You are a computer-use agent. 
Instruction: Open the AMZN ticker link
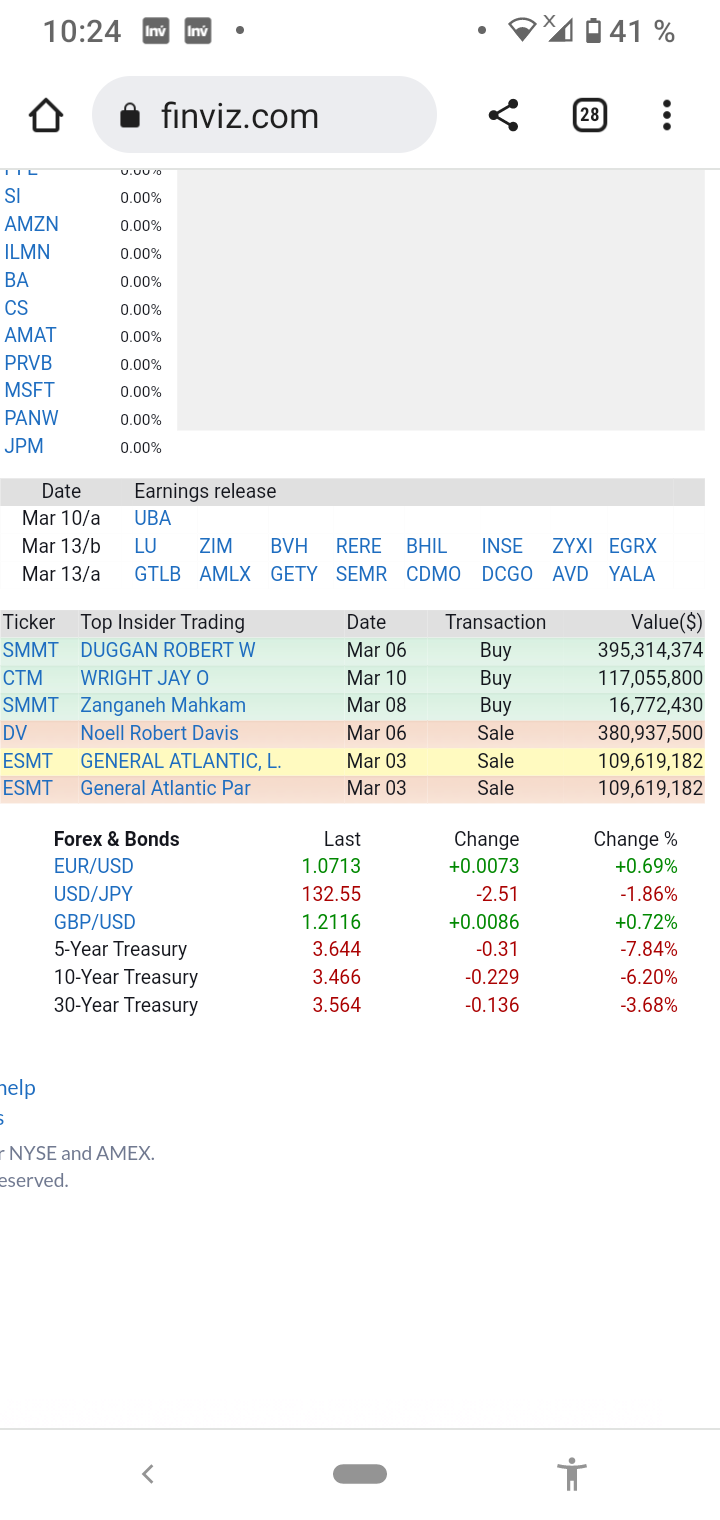(32, 225)
